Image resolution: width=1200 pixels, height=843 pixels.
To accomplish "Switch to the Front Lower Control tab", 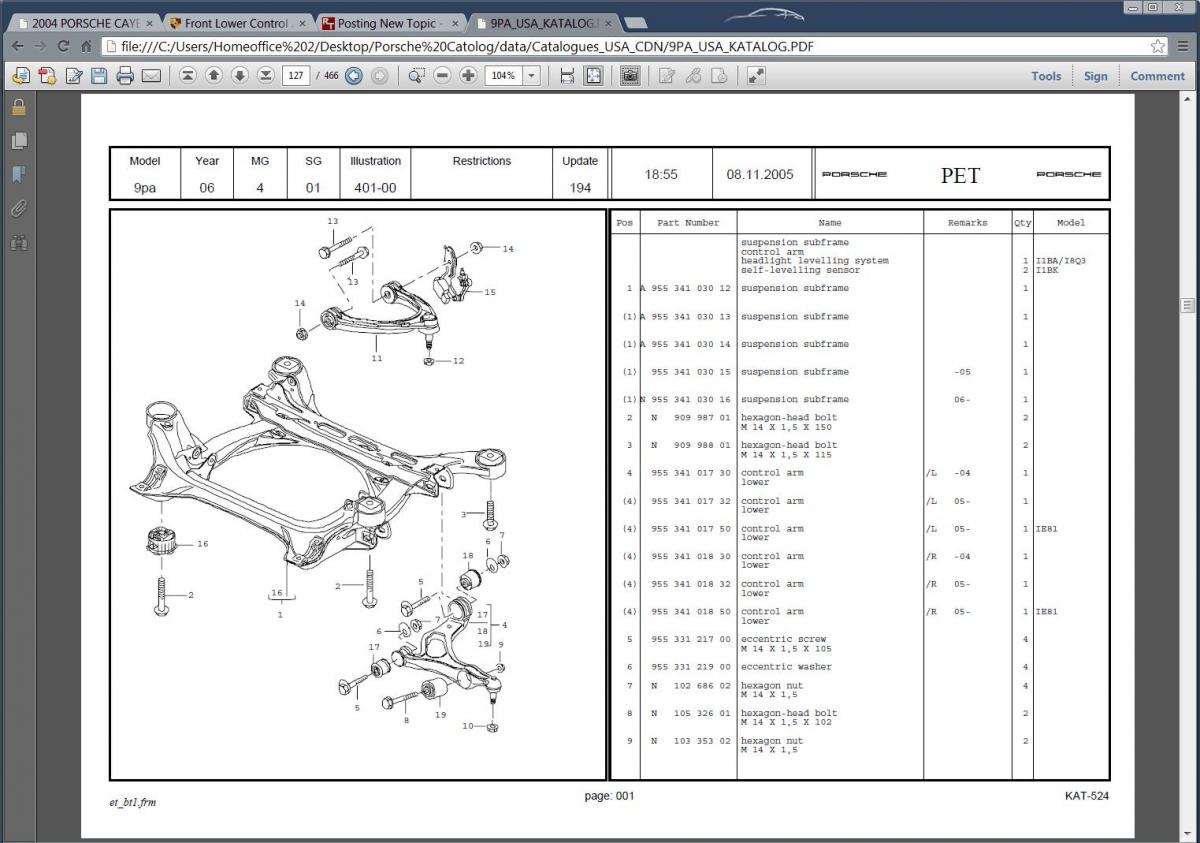I will tap(236, 22).
